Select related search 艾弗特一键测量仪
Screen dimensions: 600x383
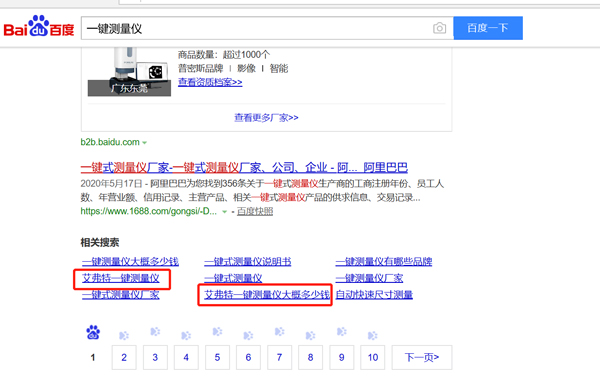point(121,278)
